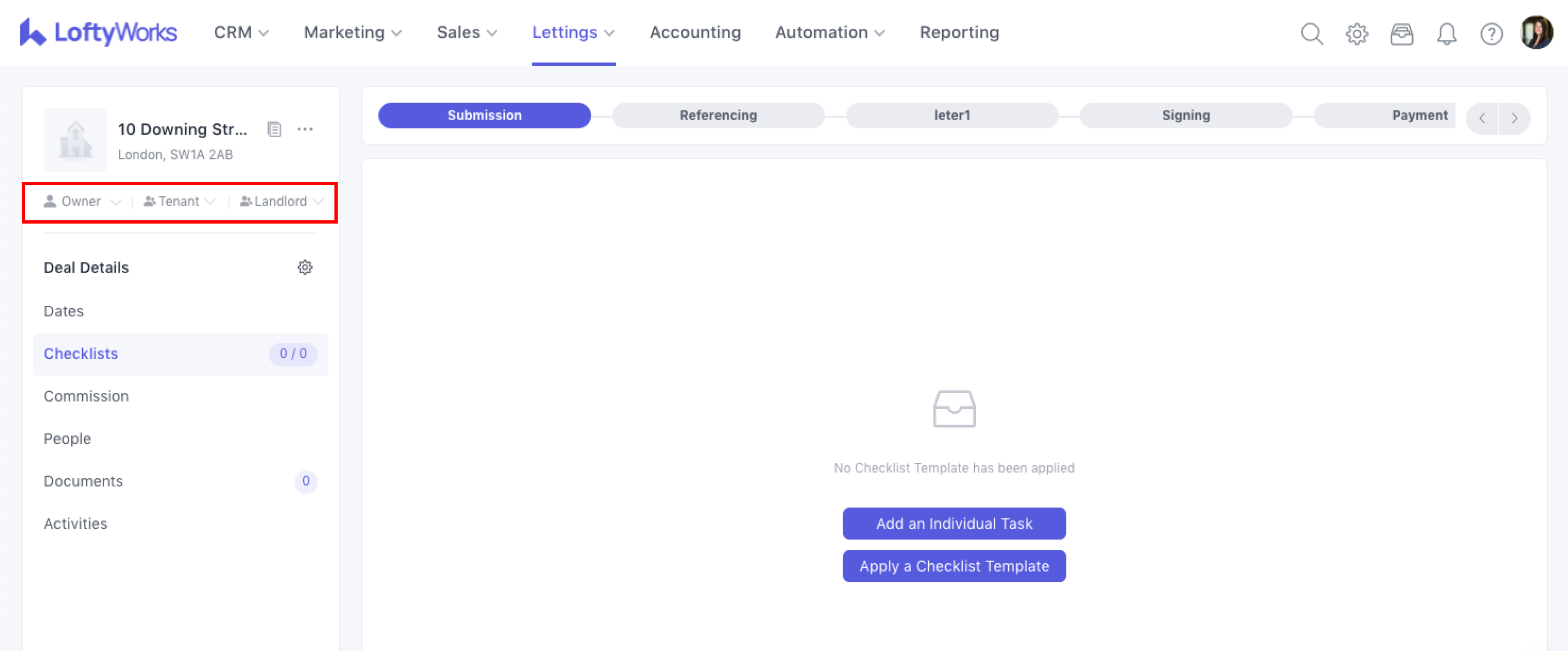The image size is (1568, 651).
Task: Open three-dot menu beside property address
Action: [305, 129]
